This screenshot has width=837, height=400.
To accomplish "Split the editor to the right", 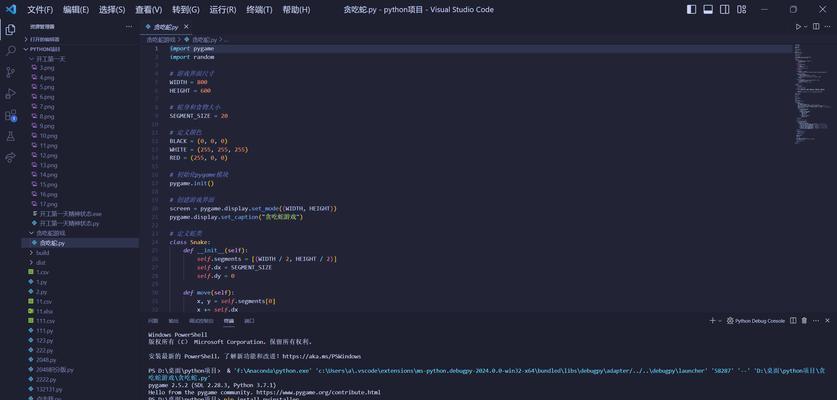I will tap(816, 27).
